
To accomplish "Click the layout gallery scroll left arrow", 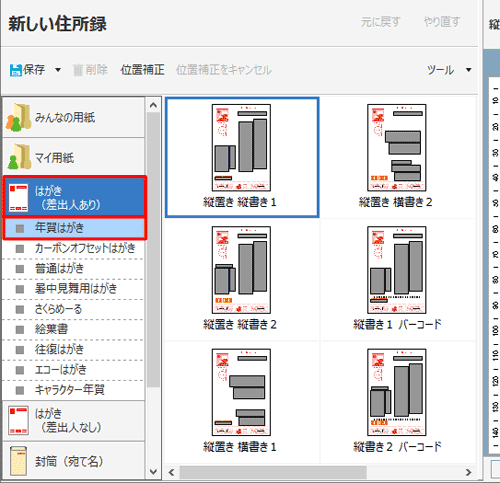I will pyautogui.click(x=172, y=472).
